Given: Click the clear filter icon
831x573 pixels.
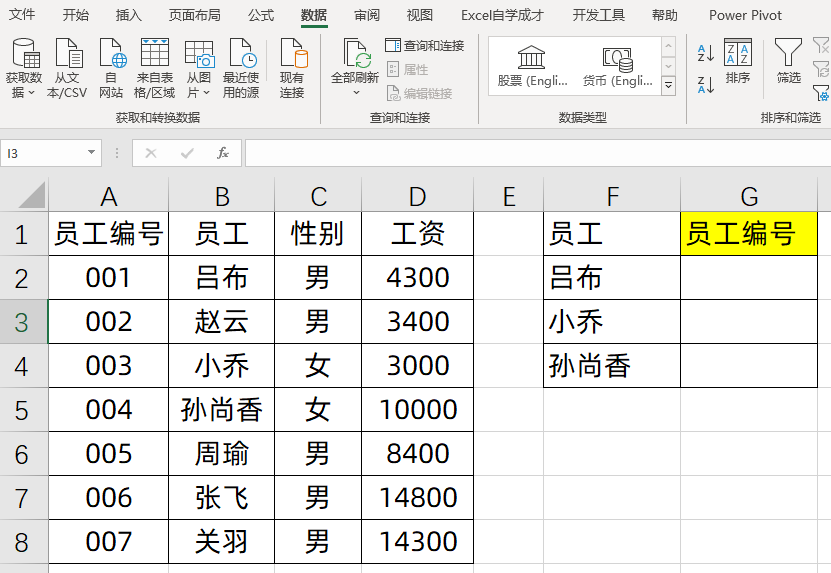Looking at the screenshot, I should pyautogui.click(x=821, y=45).
